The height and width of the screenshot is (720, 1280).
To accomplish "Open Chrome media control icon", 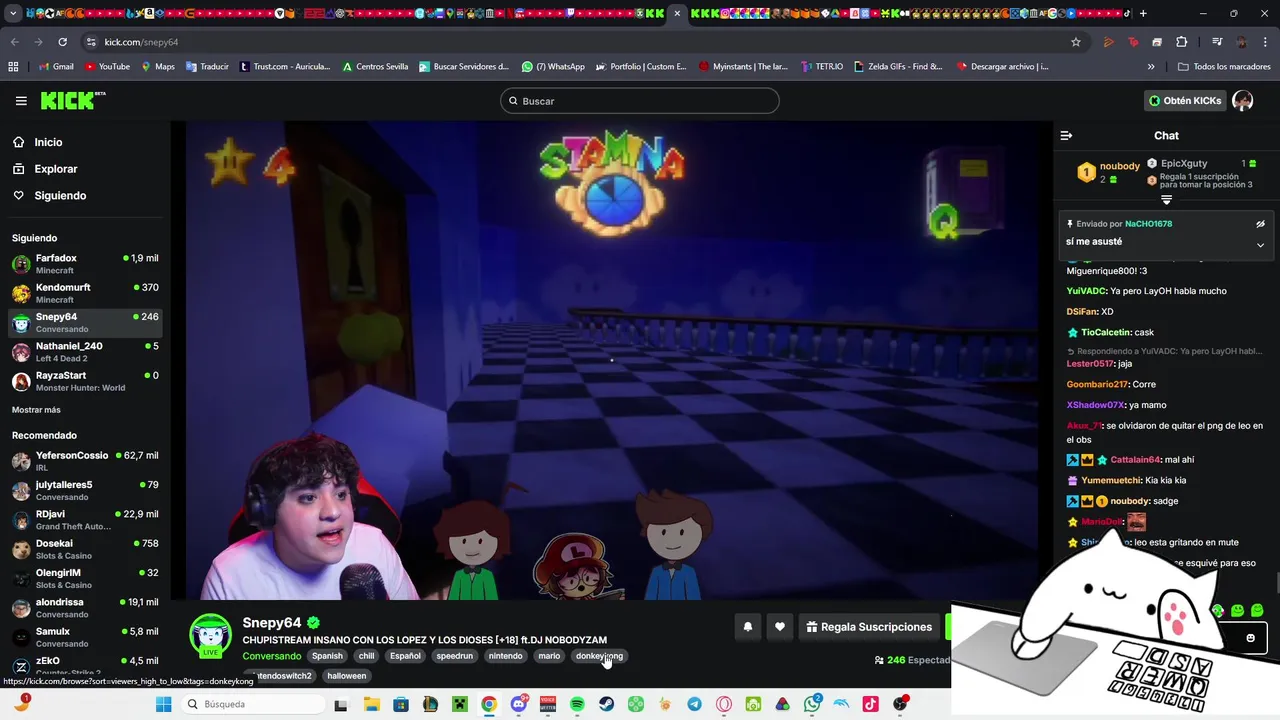I will 1217,42.
